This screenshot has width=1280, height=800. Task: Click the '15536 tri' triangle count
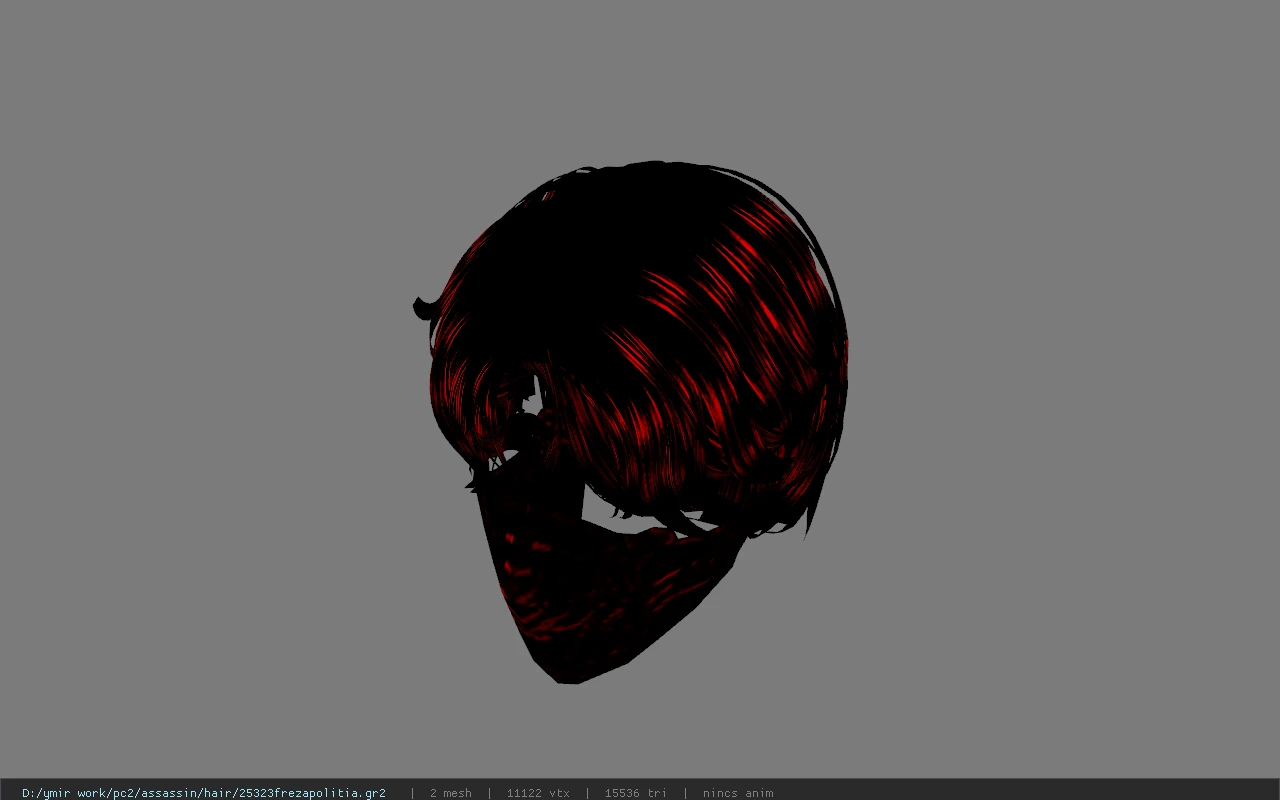[635, 793]
